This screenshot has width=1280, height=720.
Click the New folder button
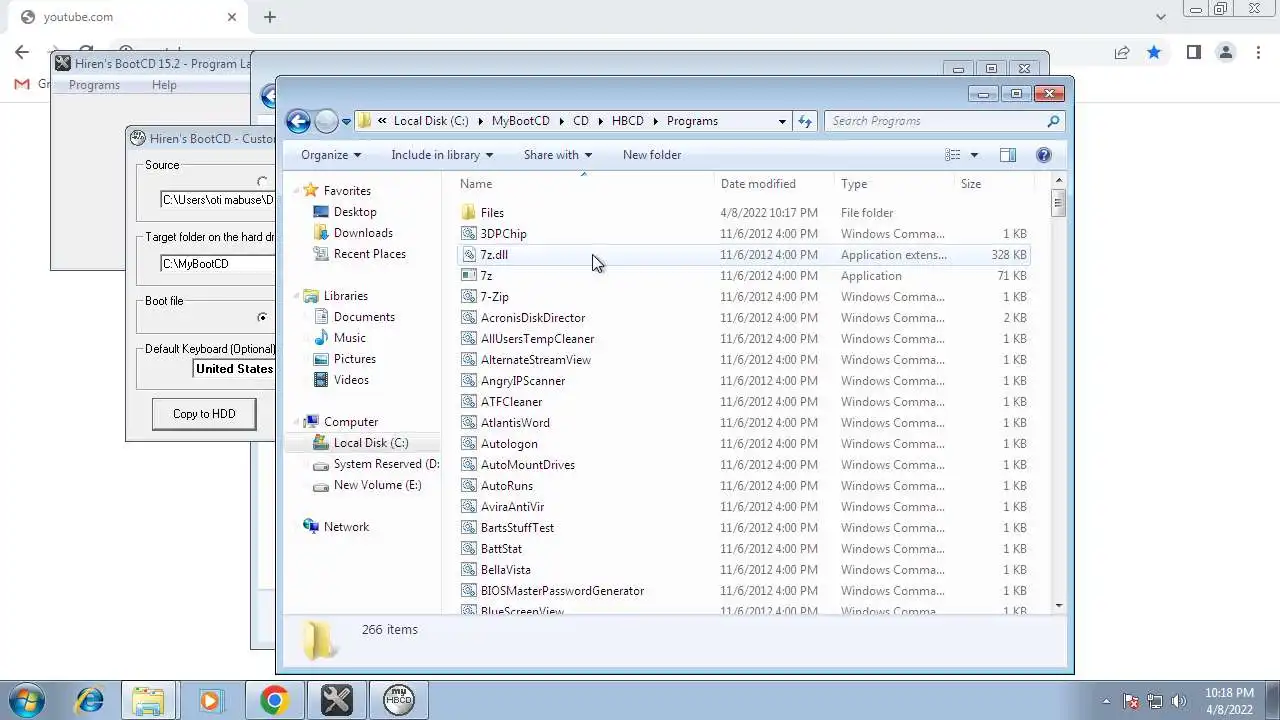(652, 155)
